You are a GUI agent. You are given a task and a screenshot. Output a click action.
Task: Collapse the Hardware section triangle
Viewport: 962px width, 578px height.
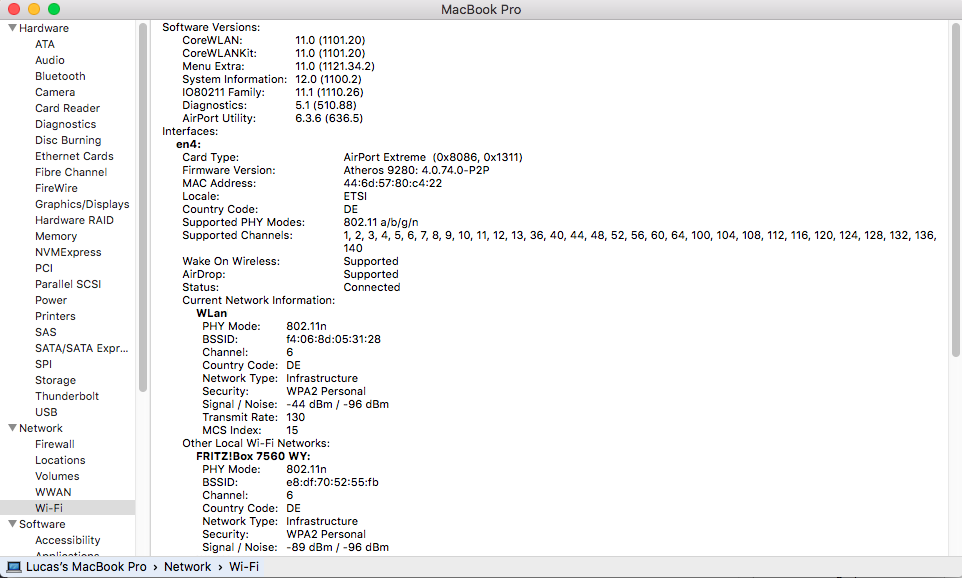pos(12,28)
